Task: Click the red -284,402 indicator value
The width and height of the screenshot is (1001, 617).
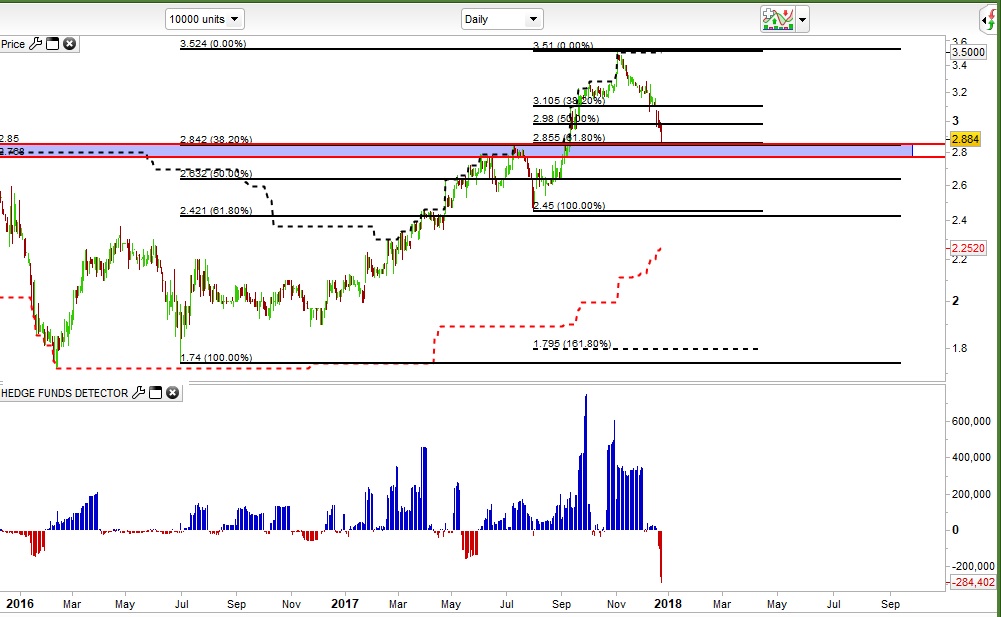Action: (974, 582)
